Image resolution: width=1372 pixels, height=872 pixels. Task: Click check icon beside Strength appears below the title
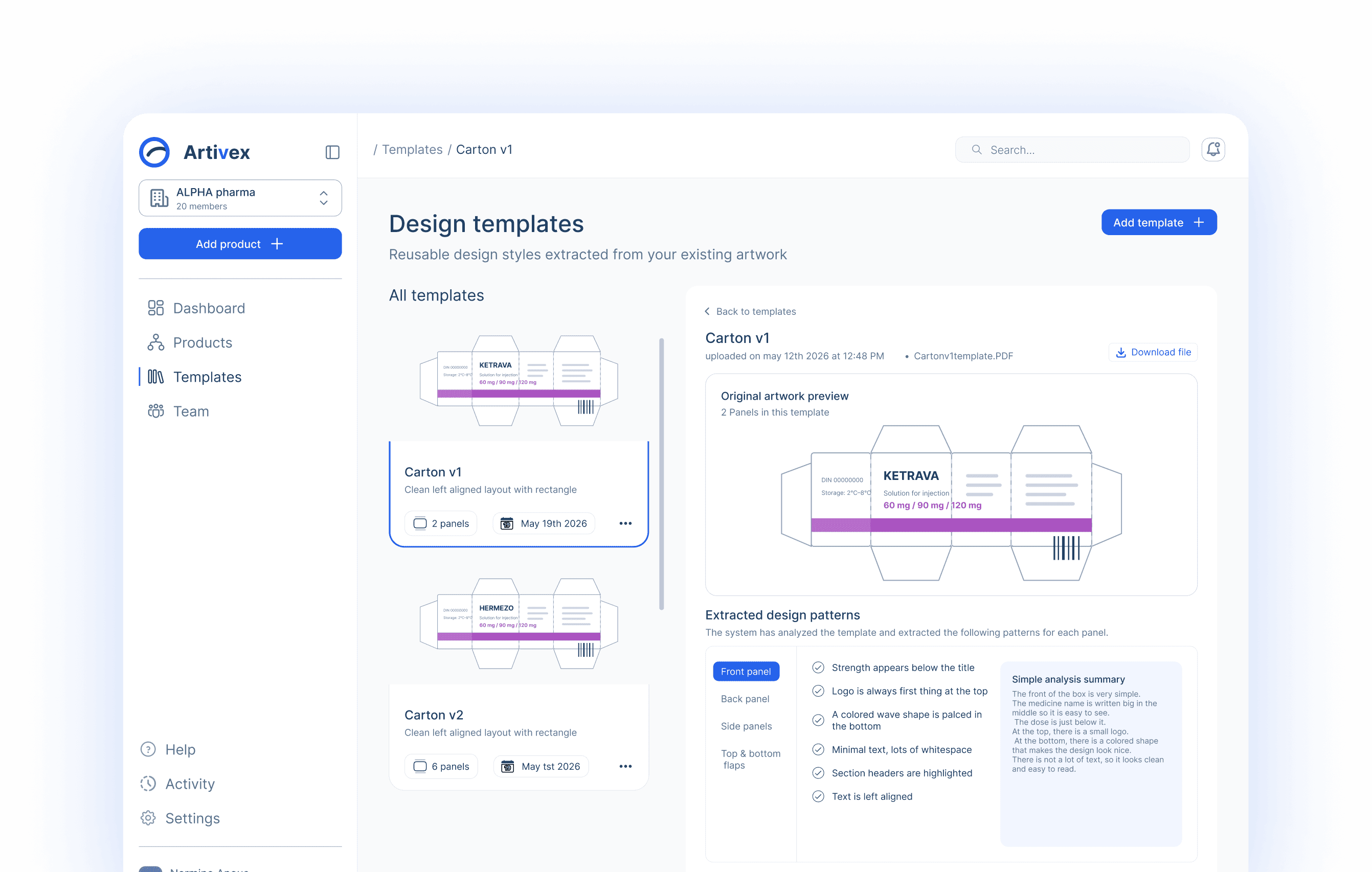click(818, 668)
